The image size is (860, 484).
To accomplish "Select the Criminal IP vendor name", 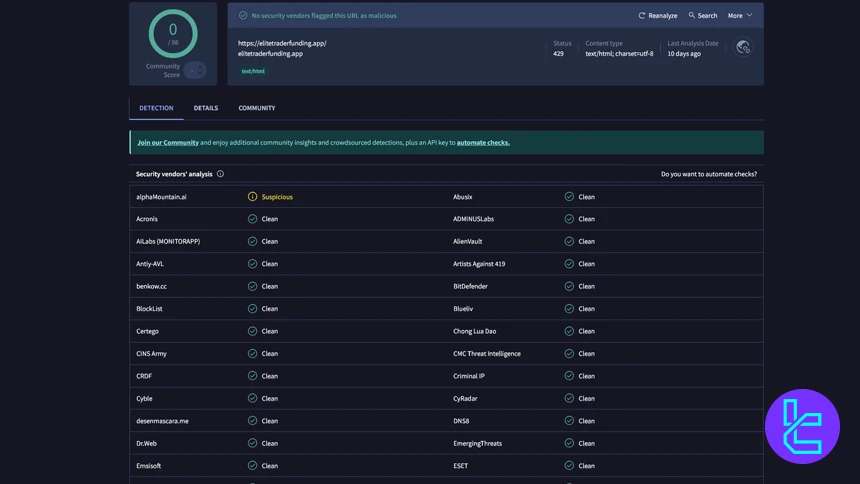I will (x=469, y=376).
